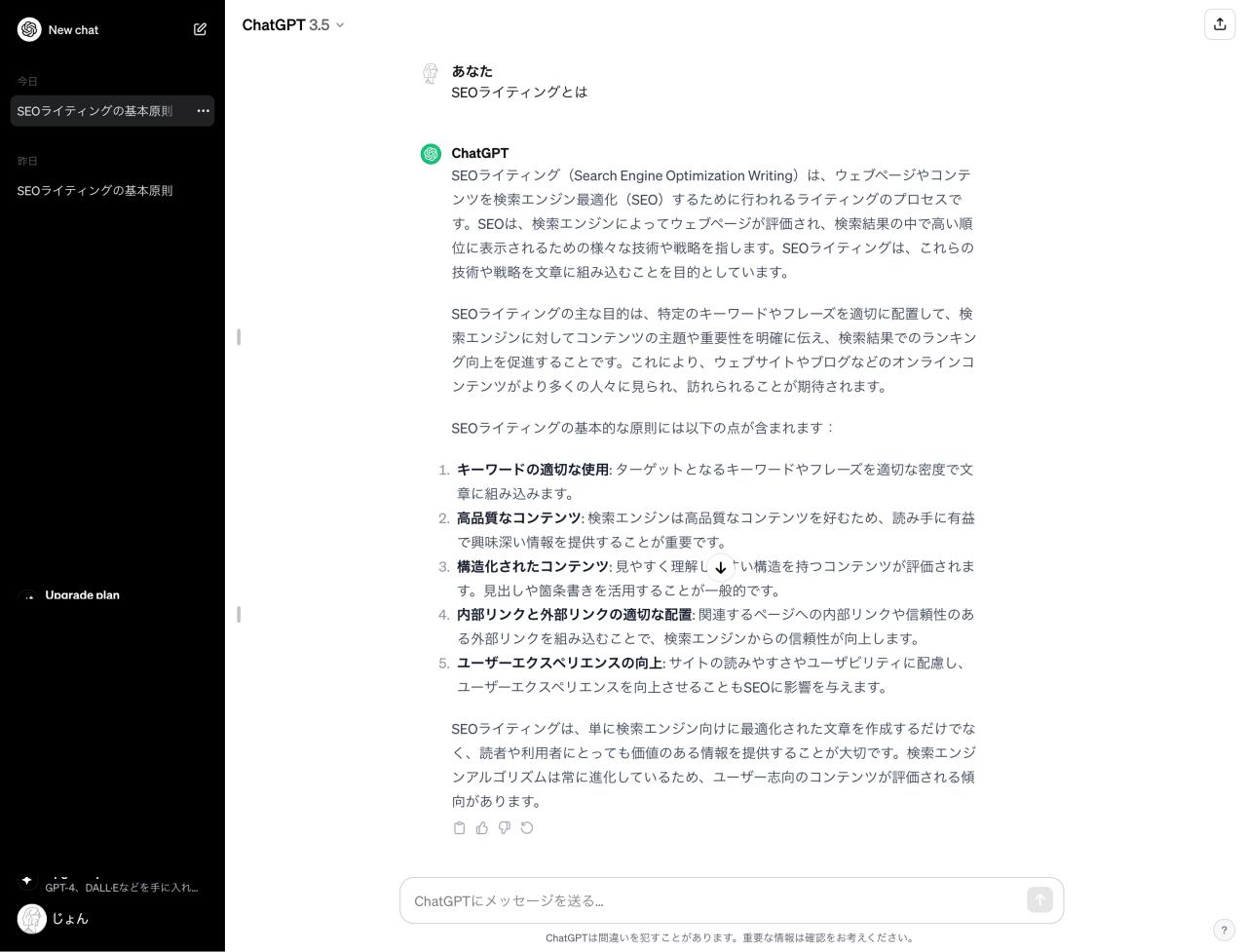
Task: Click the bold heading 構造化されたコンテンツ
Action: click(533, 566)
